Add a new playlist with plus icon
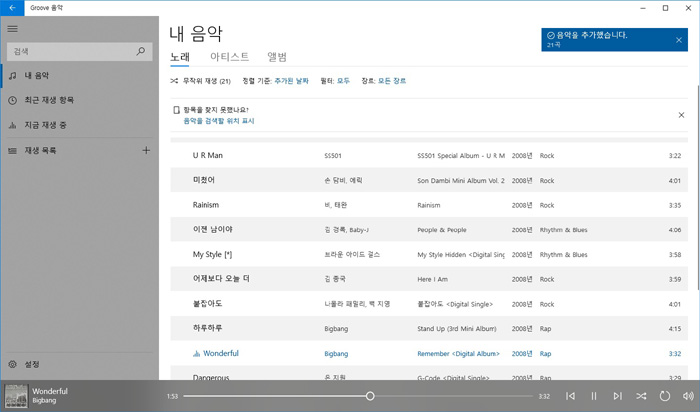This screenshot has width=700, height=412. [x=146, y=150]
